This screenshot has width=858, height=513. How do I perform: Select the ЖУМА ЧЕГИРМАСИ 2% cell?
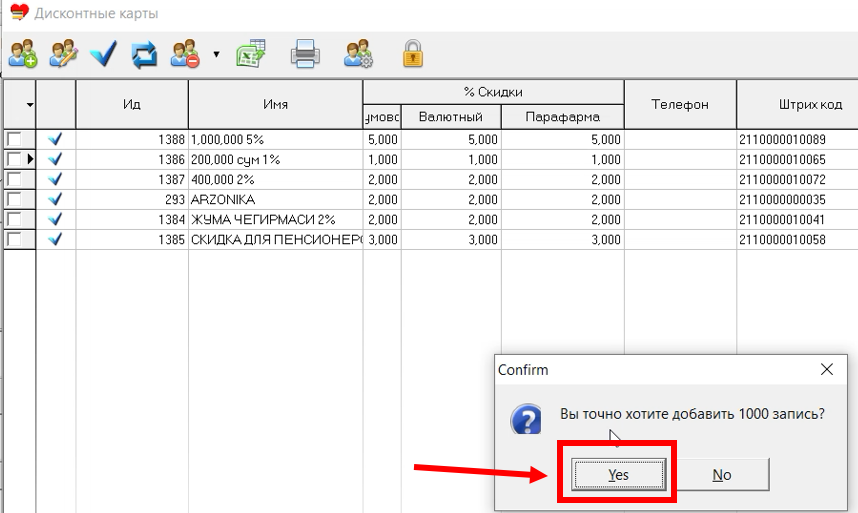coord(275,219)
